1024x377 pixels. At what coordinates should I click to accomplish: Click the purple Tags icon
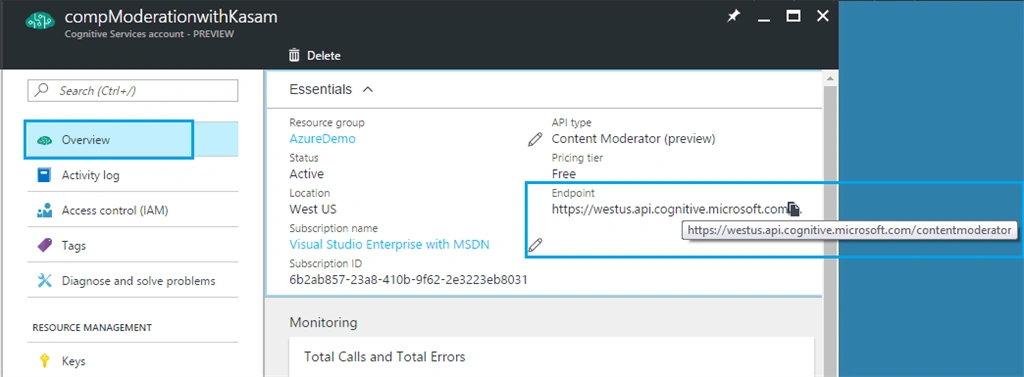44,246
